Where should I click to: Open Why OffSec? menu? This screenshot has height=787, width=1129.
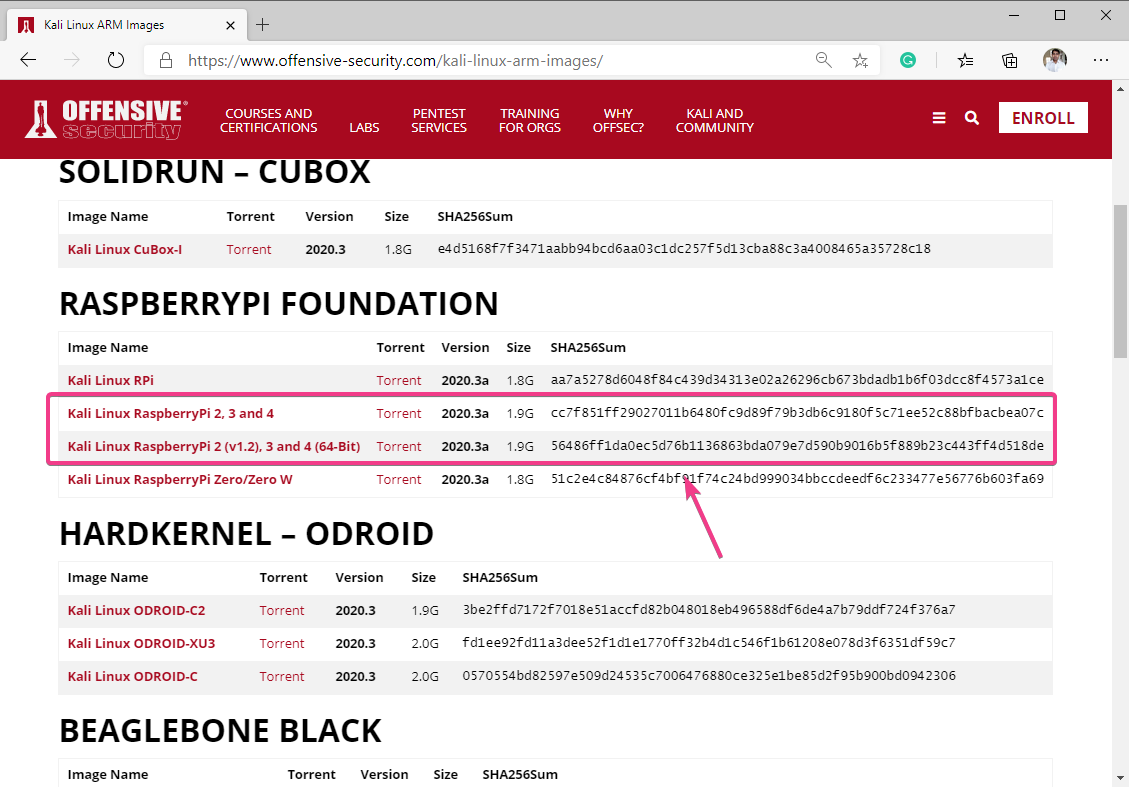click(x=619, y=120)
